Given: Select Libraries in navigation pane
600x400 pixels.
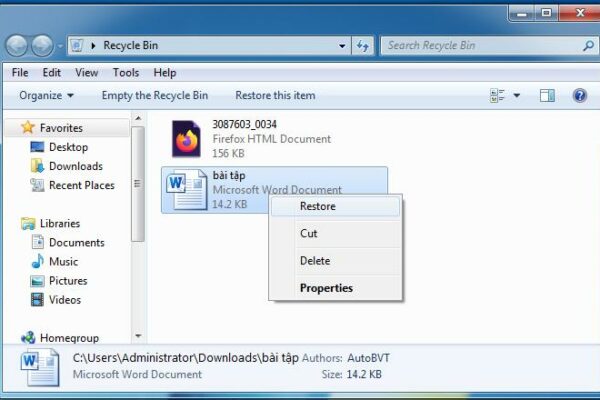Looking at the screenshot, I should 60,224.
